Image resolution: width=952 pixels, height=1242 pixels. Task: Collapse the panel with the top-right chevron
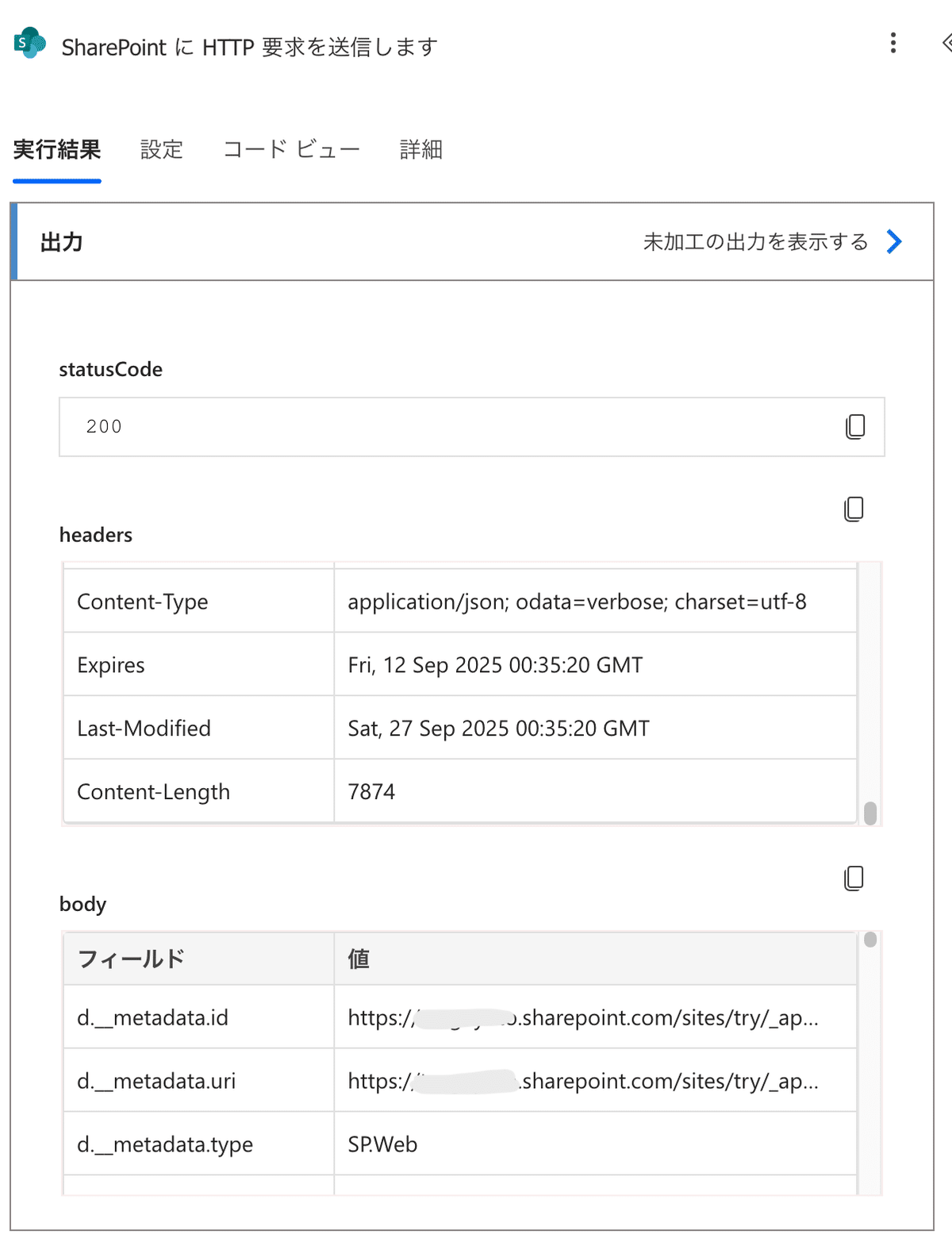(x=946, y=43)
